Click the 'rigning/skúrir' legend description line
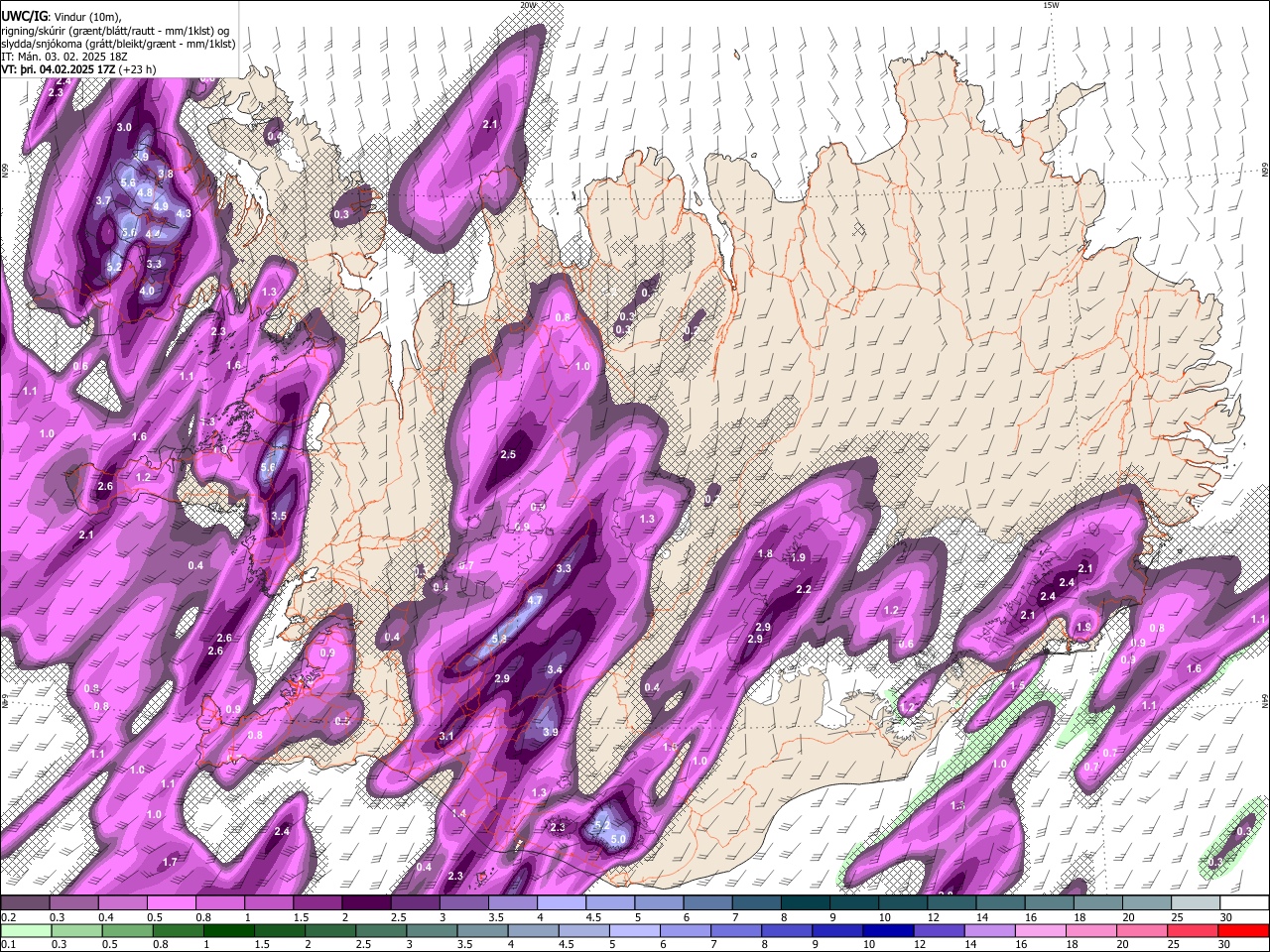Screen dimensions: 1270x952 point(115,31)
